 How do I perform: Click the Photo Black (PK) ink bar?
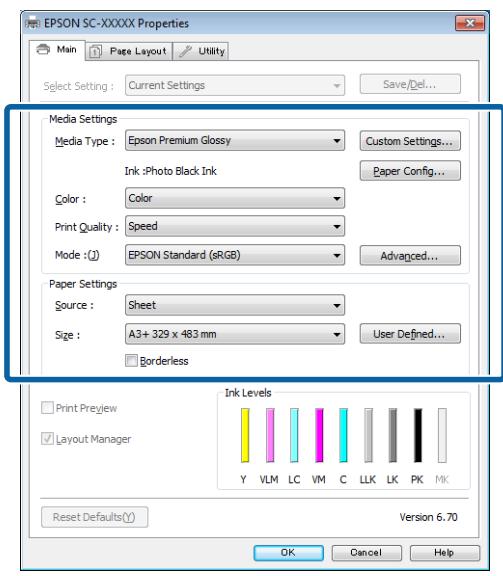pos(418,435)
